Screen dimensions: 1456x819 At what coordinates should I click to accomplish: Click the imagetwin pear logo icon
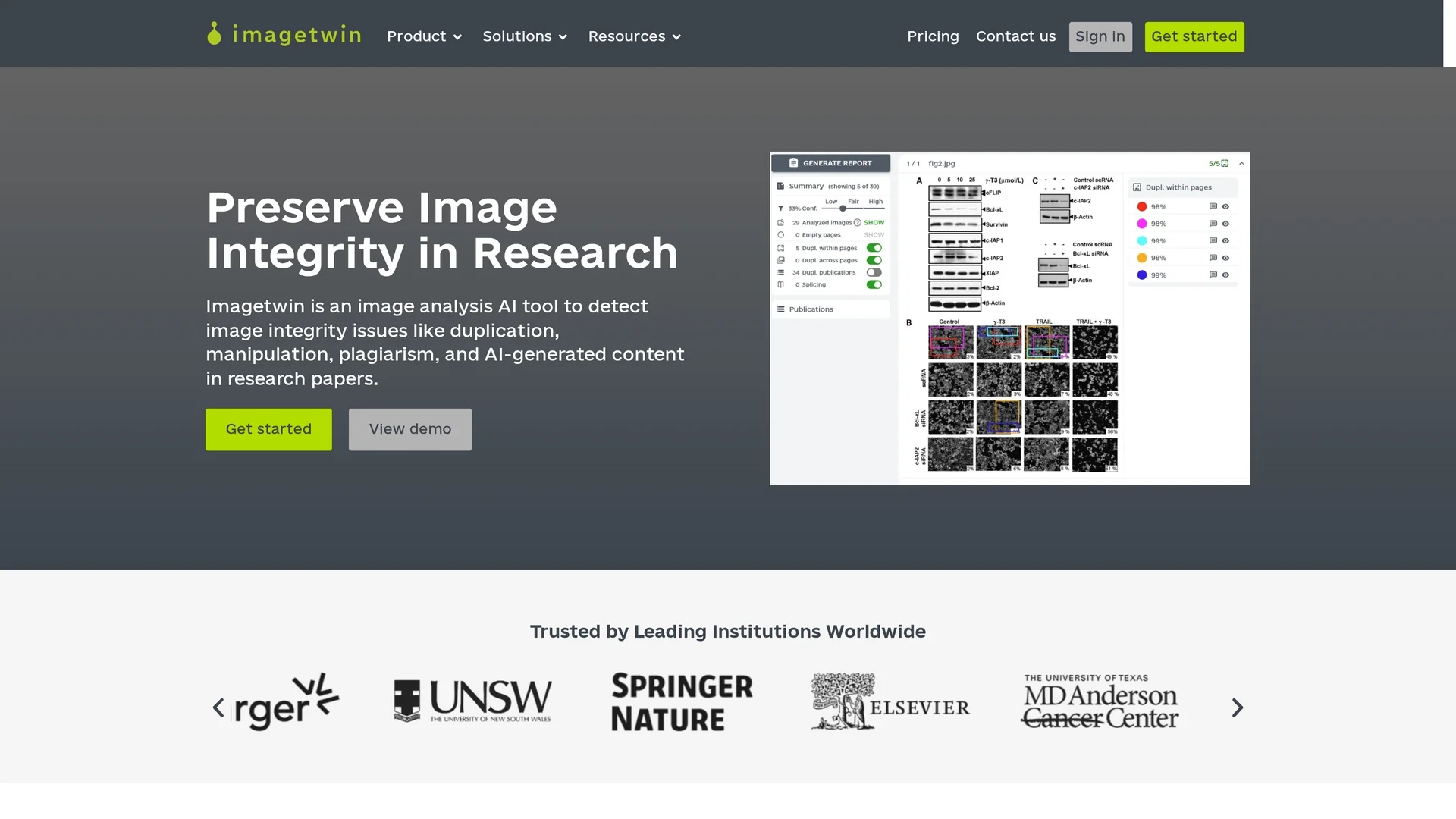(x=215, y=33)
